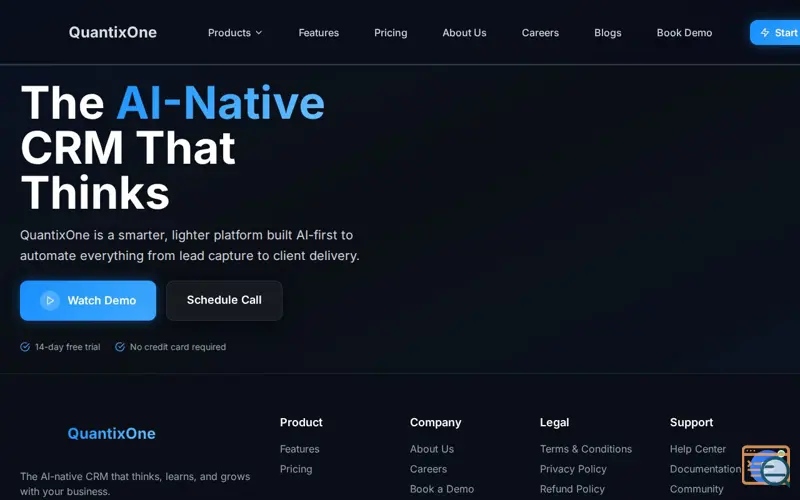Open Documentation footer link
800x500 pixels.
[x=705, y=469]
